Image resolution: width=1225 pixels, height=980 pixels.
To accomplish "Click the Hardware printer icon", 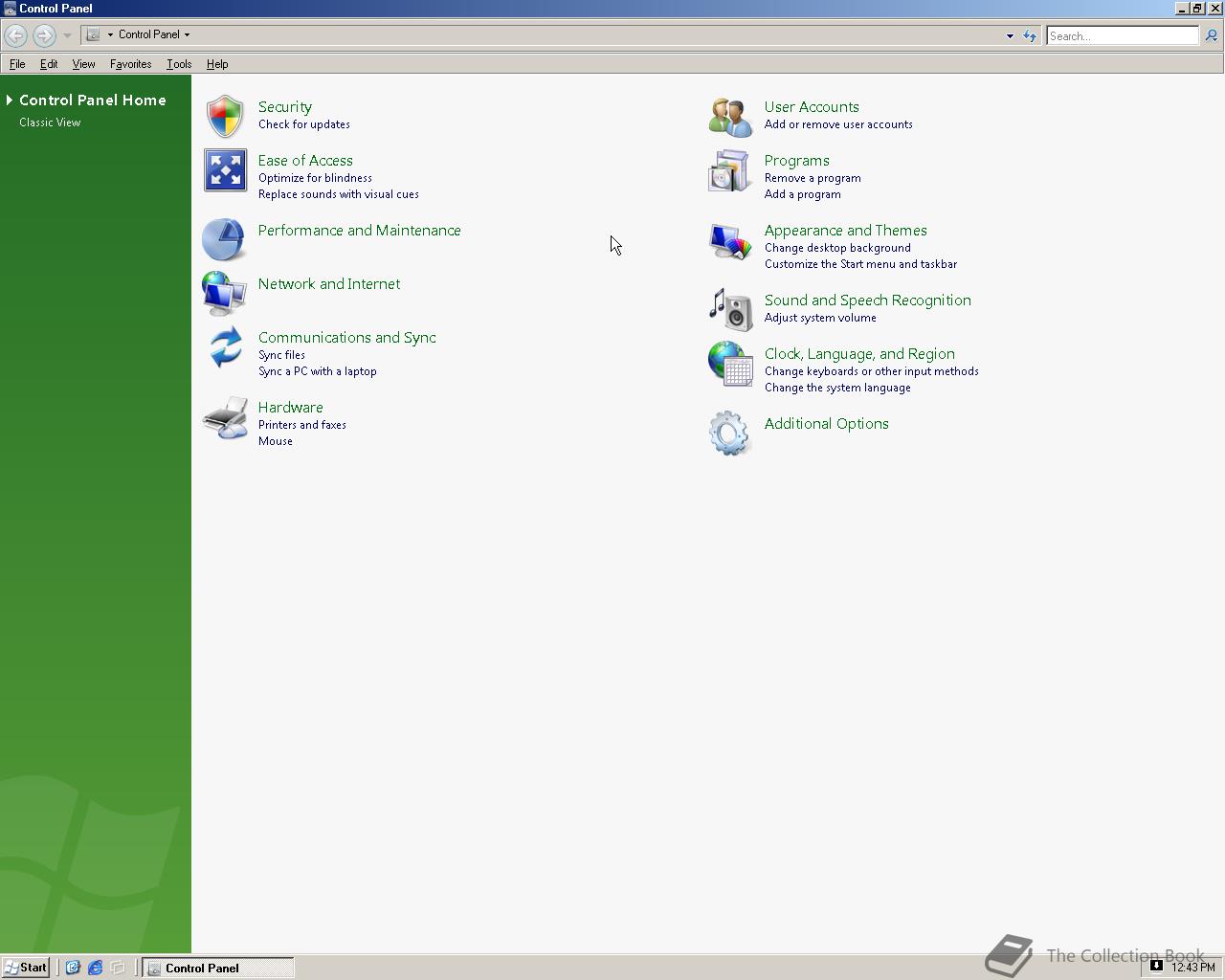I will tap(225, 417).
